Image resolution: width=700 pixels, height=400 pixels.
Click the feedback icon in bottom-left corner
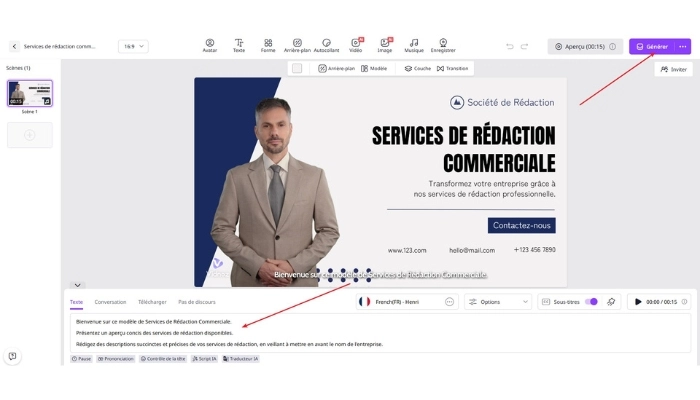tap(12, 356)
